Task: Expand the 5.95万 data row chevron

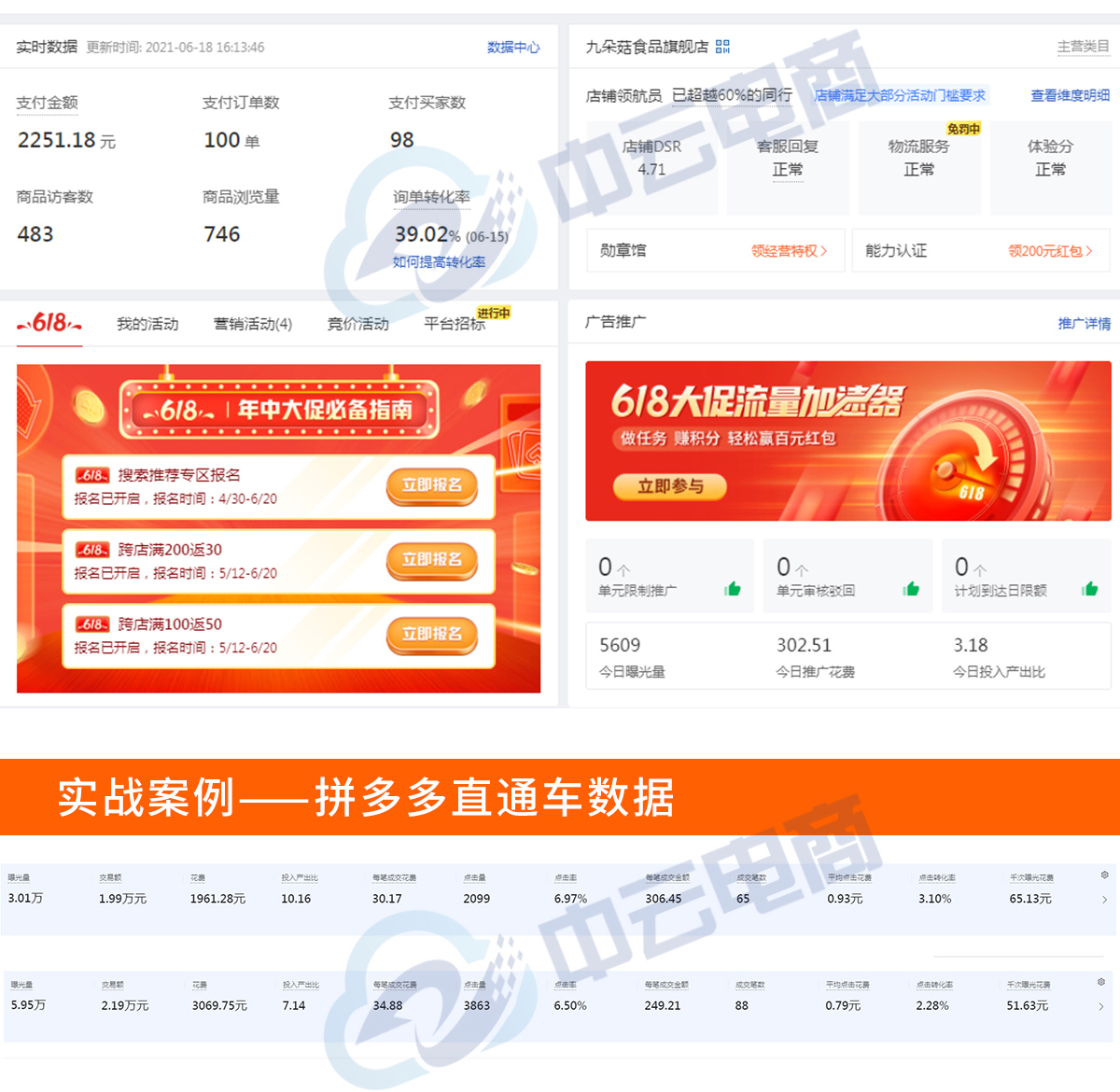Action: pos(1101,1006)
